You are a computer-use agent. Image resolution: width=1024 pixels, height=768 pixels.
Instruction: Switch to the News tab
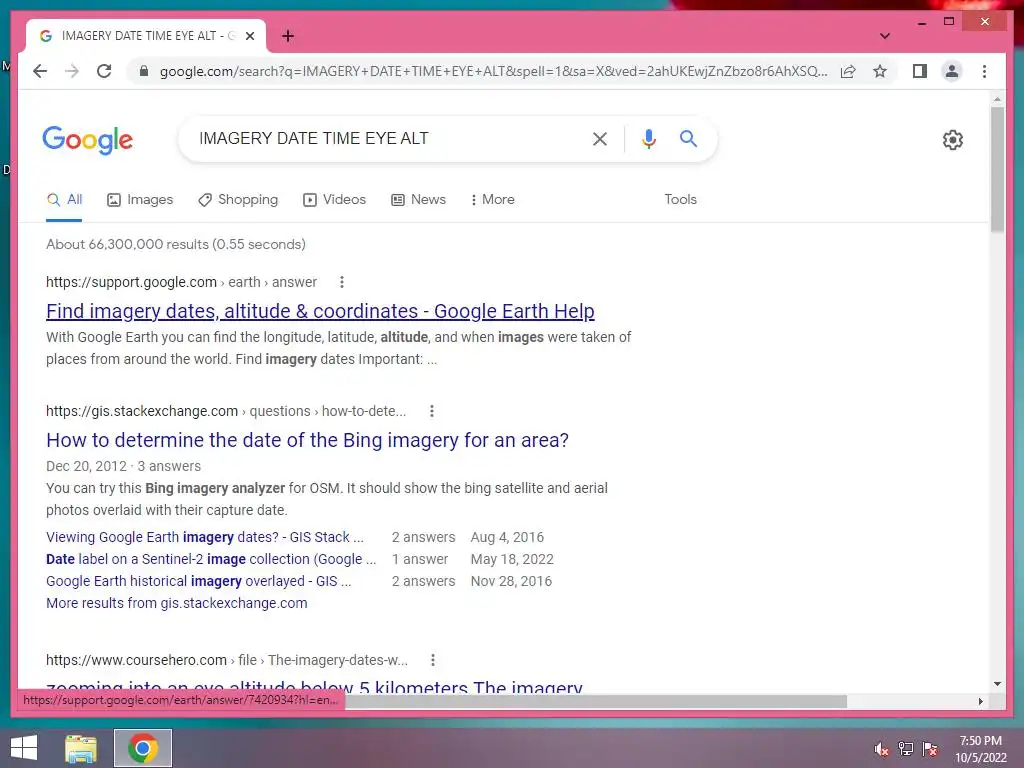(x=418, y=200)
